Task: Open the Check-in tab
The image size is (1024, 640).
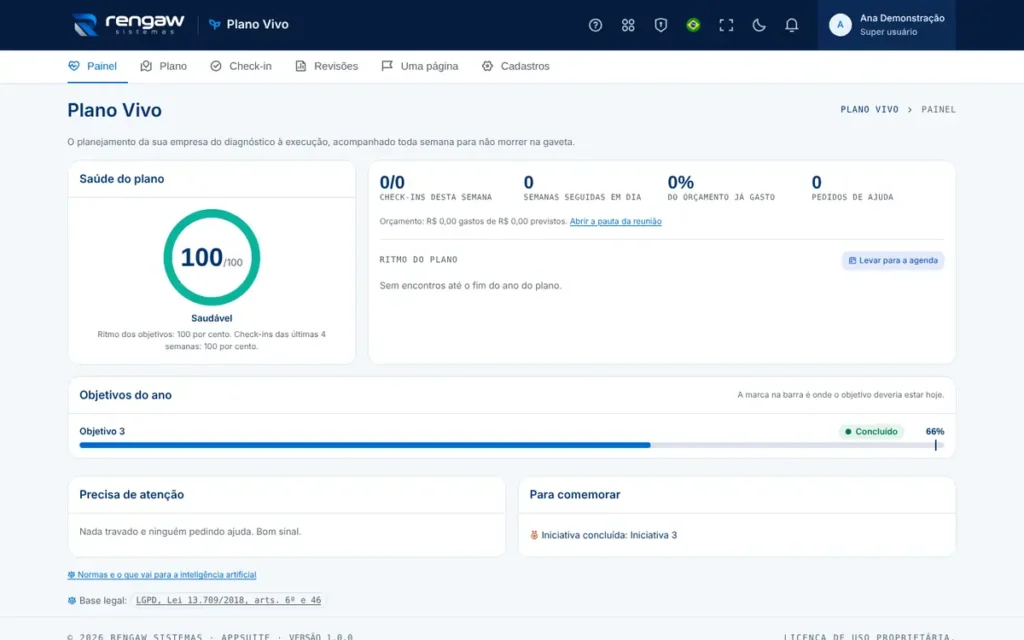Action: 241,66
